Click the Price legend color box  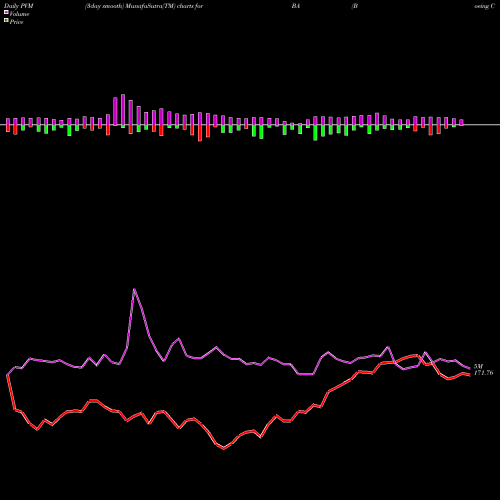[6, 21]
